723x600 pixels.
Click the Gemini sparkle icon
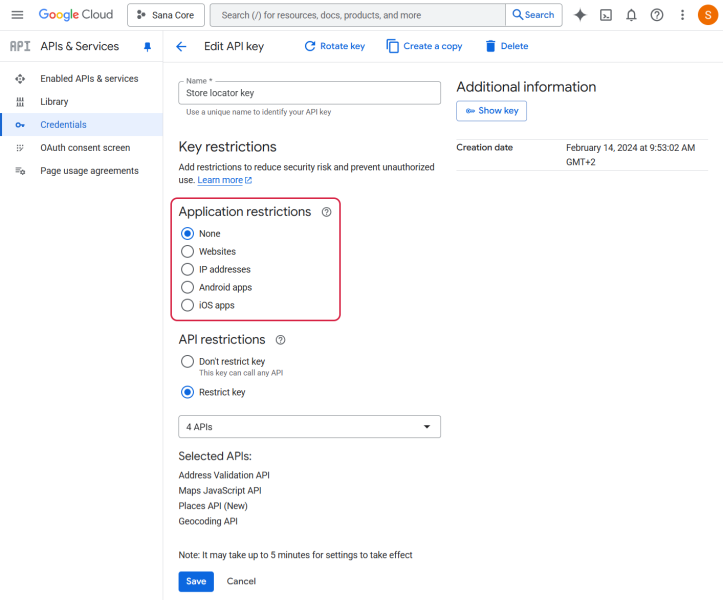point(580,15)
